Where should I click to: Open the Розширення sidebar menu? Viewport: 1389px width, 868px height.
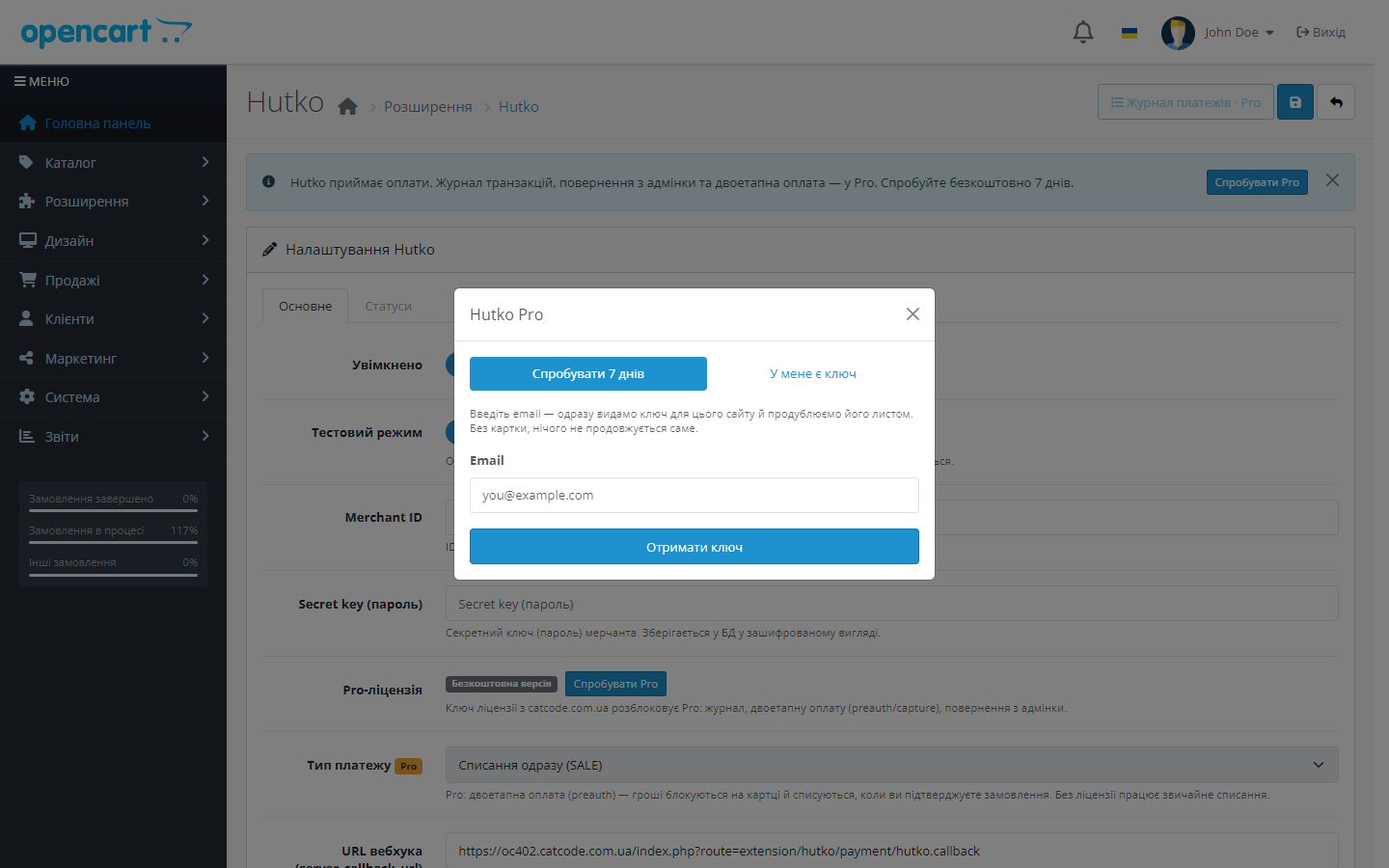click(x=113, y=202)
